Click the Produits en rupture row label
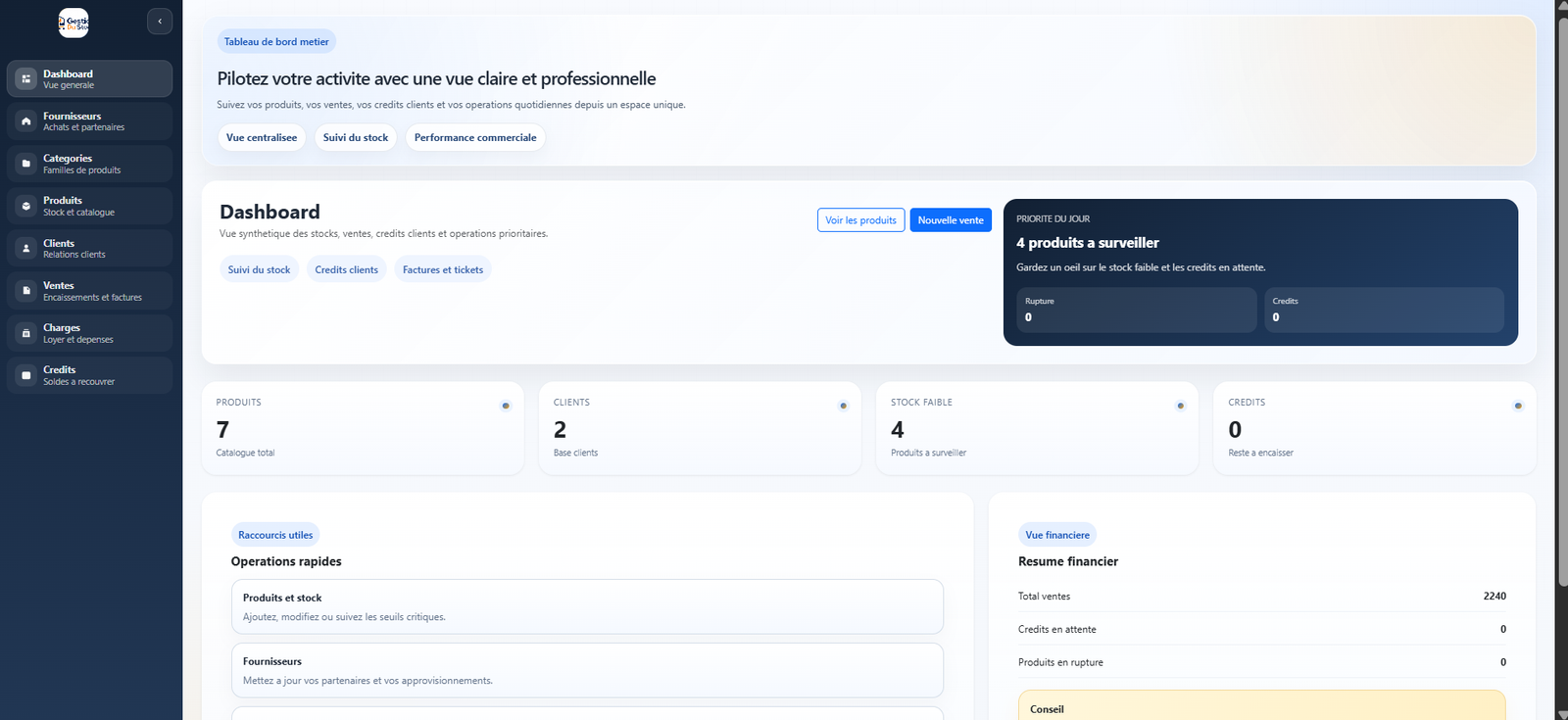The image size is (1568, 720). (1060, 662)
